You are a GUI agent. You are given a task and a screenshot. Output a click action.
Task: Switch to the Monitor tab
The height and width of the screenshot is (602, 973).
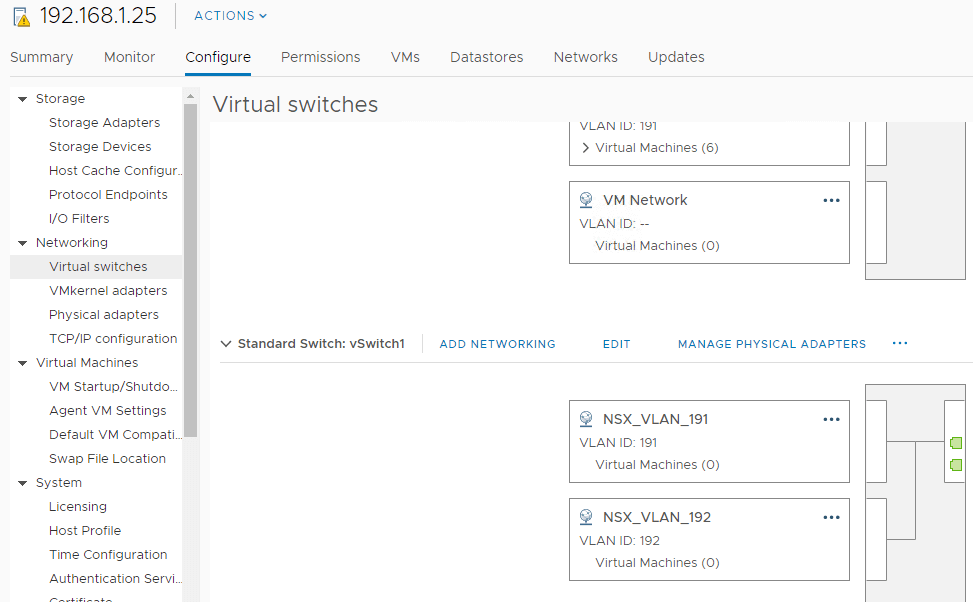tap(129, 57)
